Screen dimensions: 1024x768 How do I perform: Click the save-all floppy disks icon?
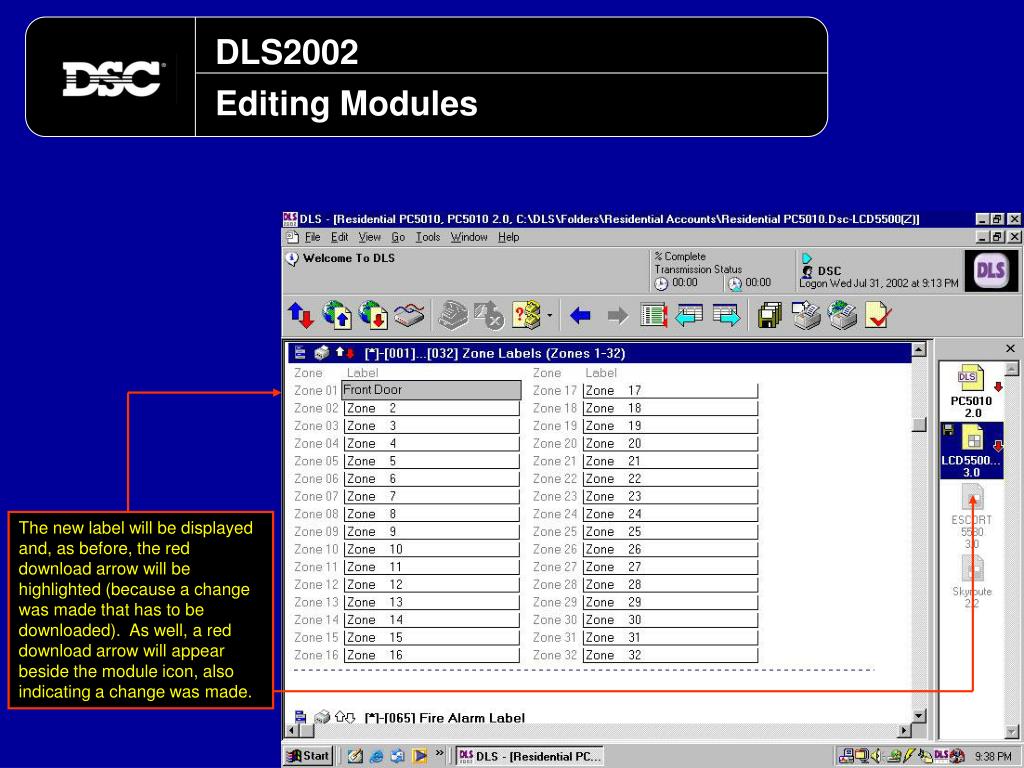pos(770,315)
